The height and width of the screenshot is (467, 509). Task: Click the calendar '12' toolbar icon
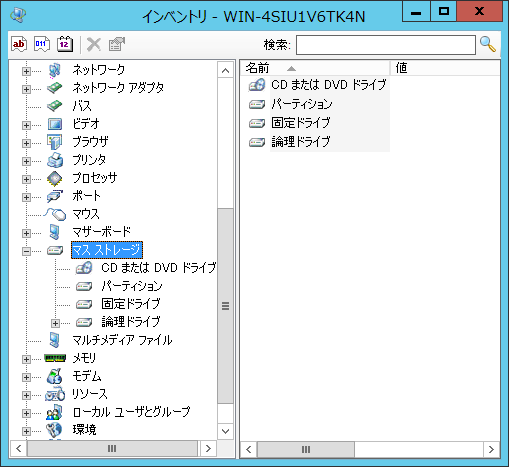65,44
